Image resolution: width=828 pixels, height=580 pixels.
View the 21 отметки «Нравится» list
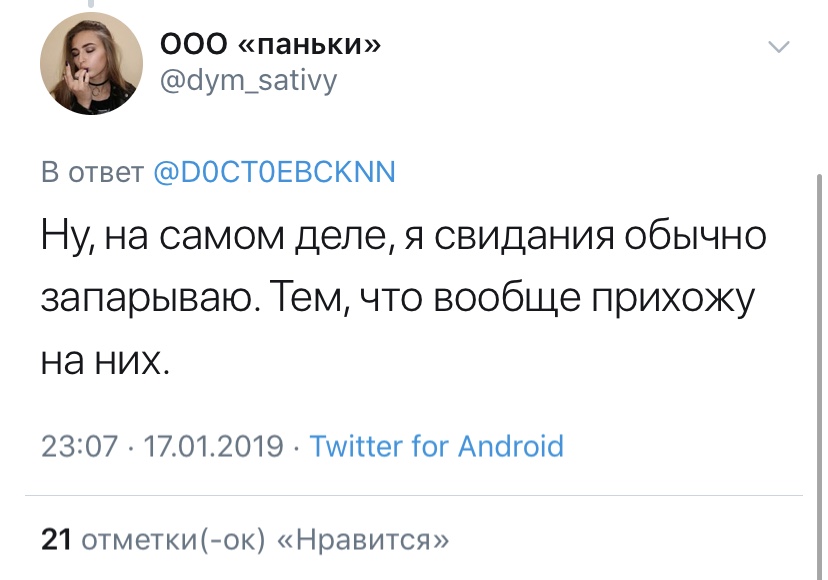(x=245, y=540)
